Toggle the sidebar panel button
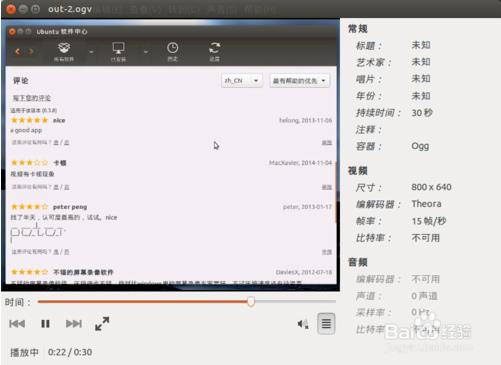 [x=326, y=324]
